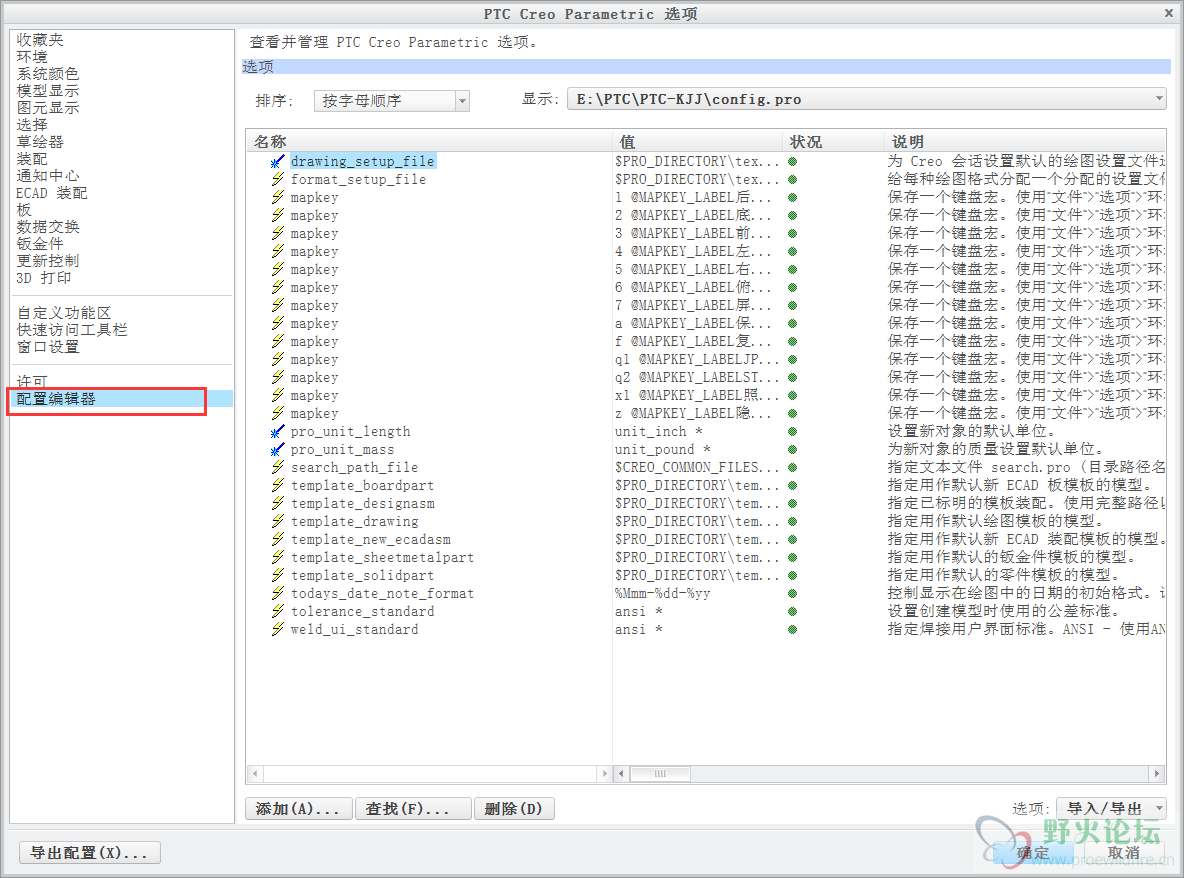This screenshot has width=1184, height=878.
Task: Click the green status dot for template_boardpart
Action: click(793, 485)
